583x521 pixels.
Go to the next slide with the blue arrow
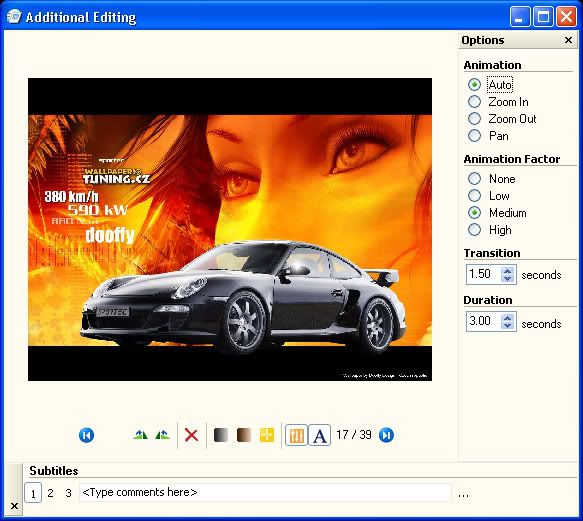[386, 435]
